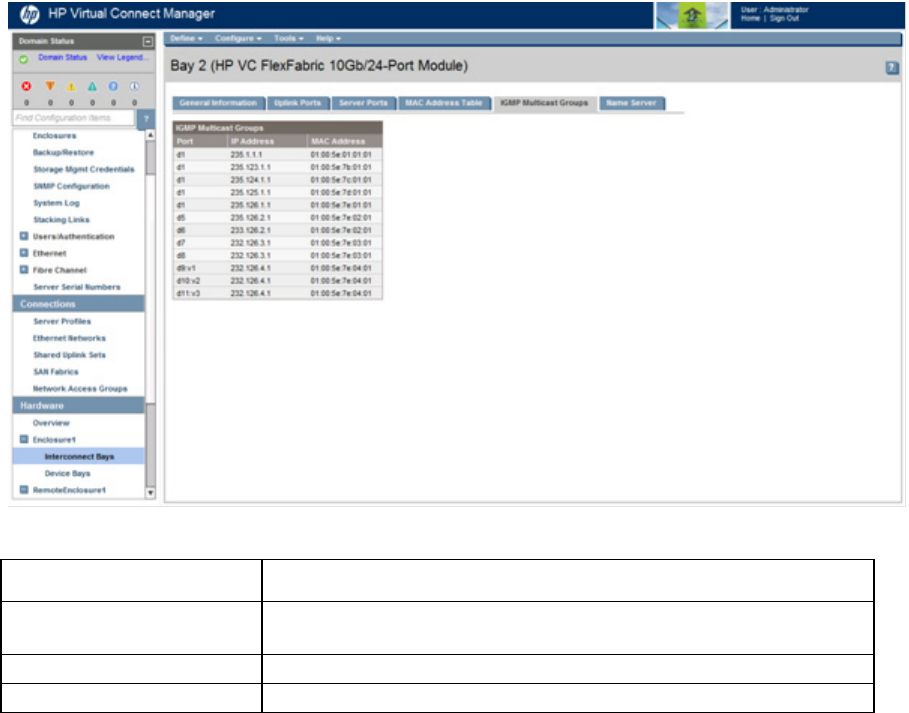
Task: Open Network Access Groups item
Action: 80,388
